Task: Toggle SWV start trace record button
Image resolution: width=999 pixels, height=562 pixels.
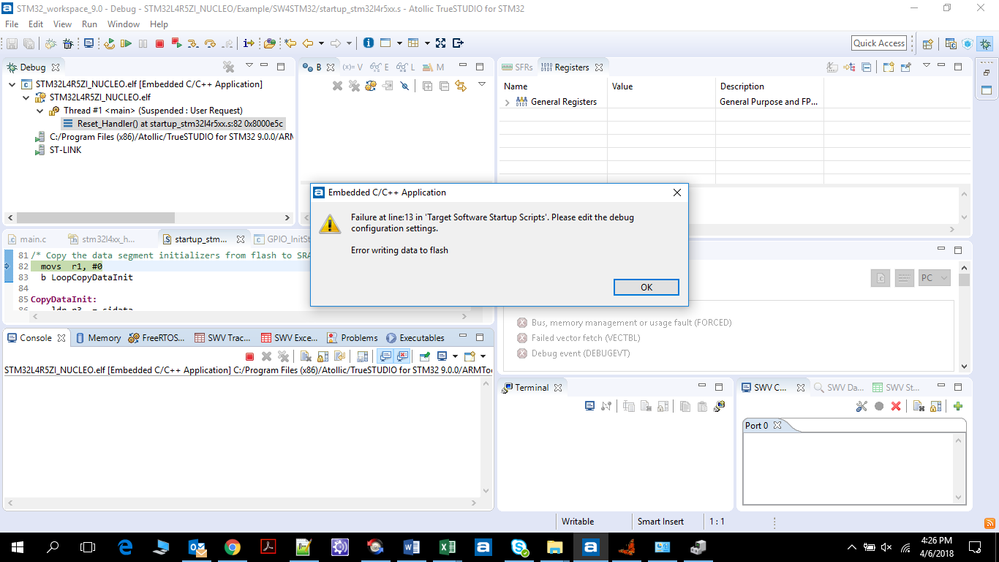Action: pos(879,406)
